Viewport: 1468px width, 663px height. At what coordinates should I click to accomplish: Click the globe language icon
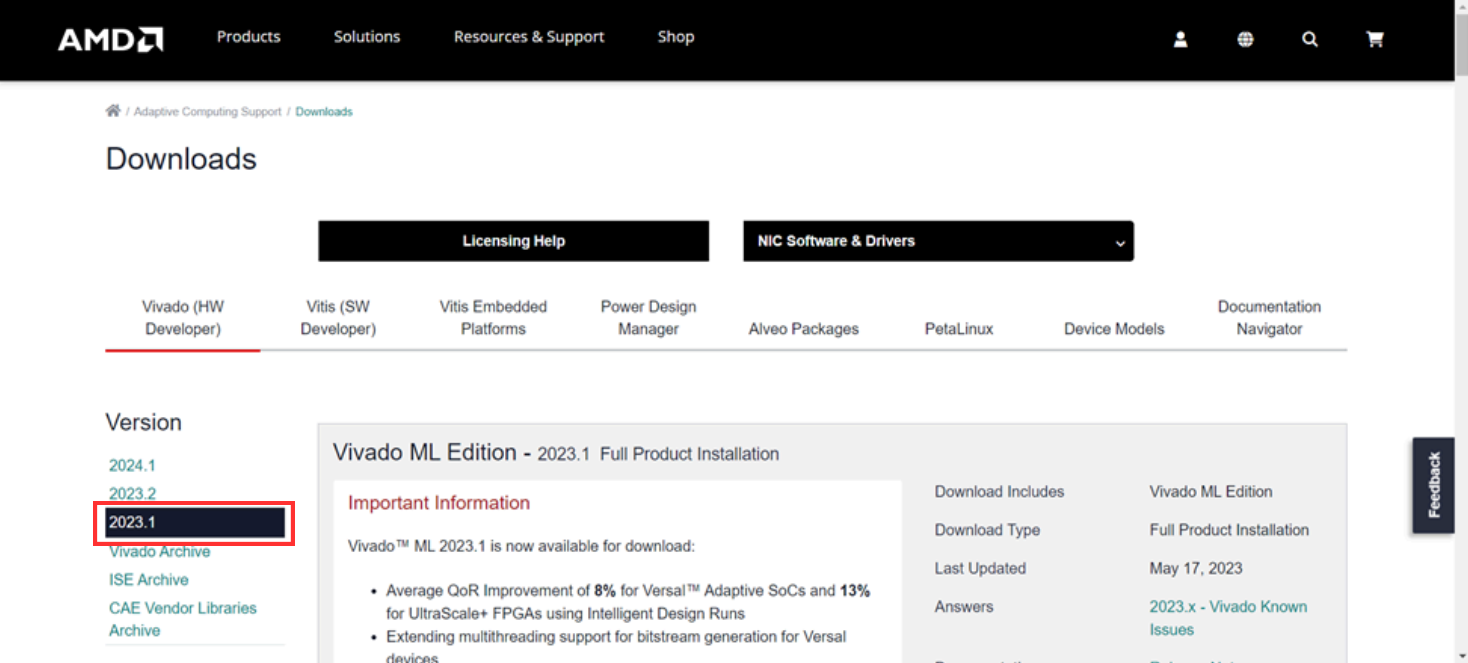[1245, 39]
